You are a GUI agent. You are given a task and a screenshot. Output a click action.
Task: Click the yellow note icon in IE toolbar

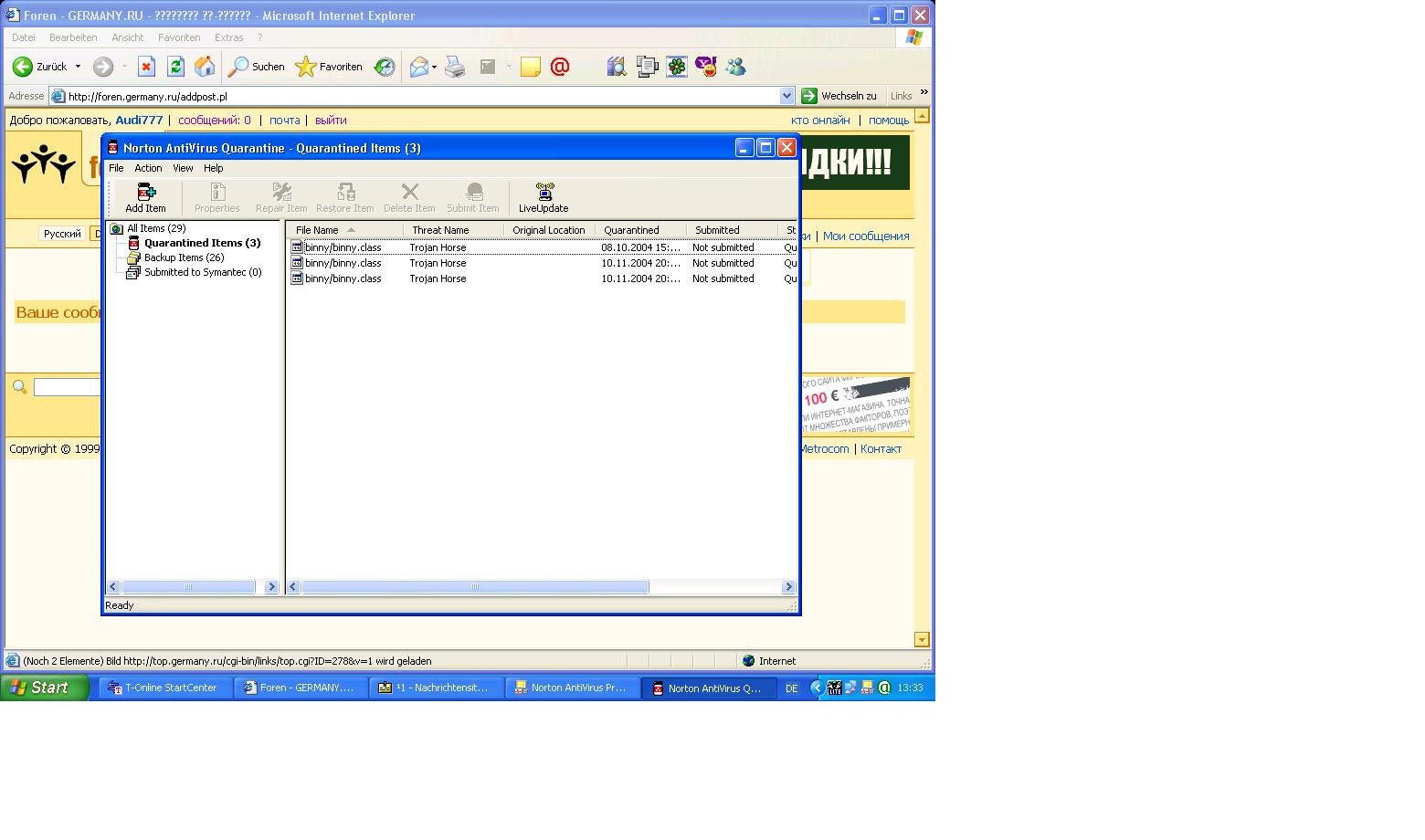coord(530,67)
